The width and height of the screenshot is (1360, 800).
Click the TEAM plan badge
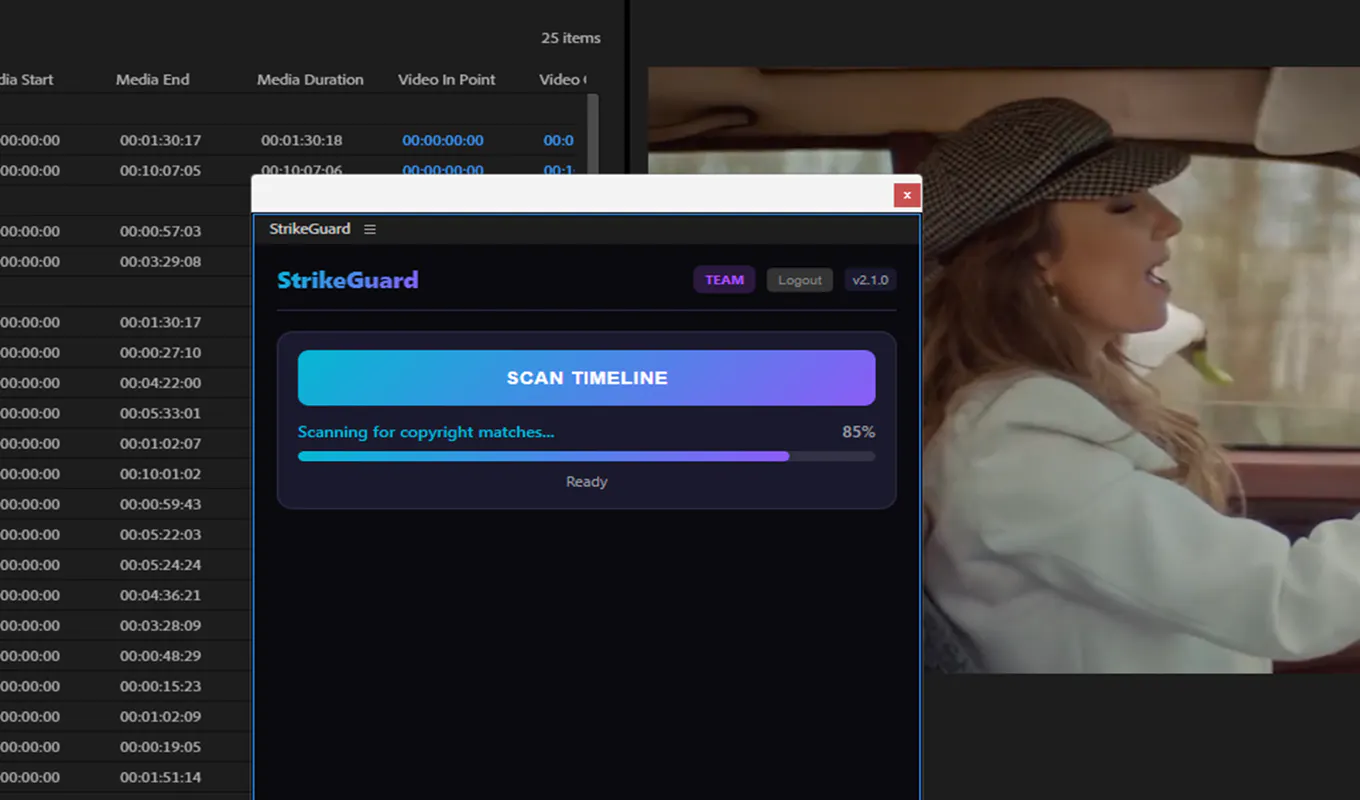point(724,280)
